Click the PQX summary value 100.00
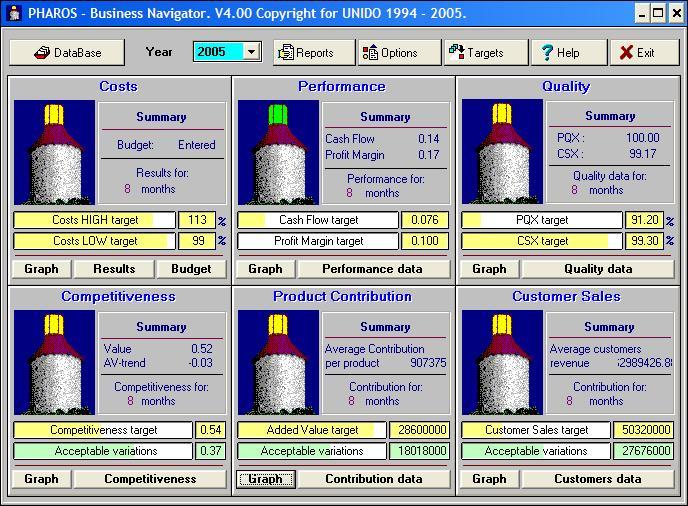This screenshot has height=506, width=688. pyautogui.click(x=642, y=138)
